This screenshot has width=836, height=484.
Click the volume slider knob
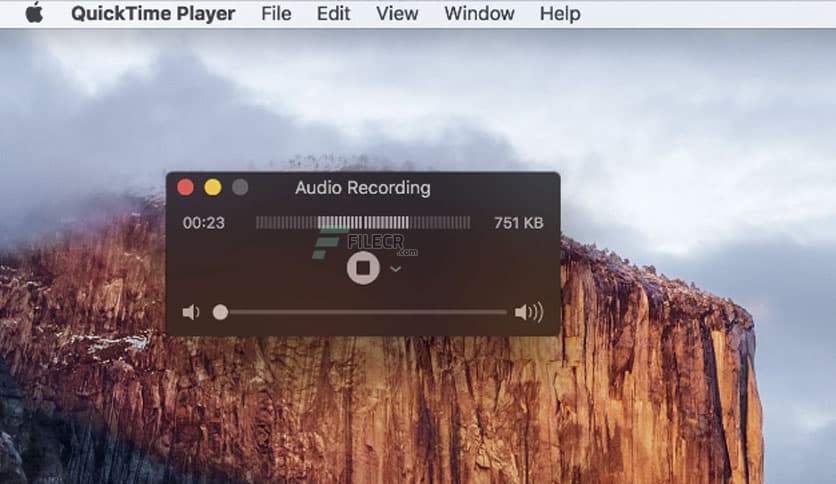point(220,312)
